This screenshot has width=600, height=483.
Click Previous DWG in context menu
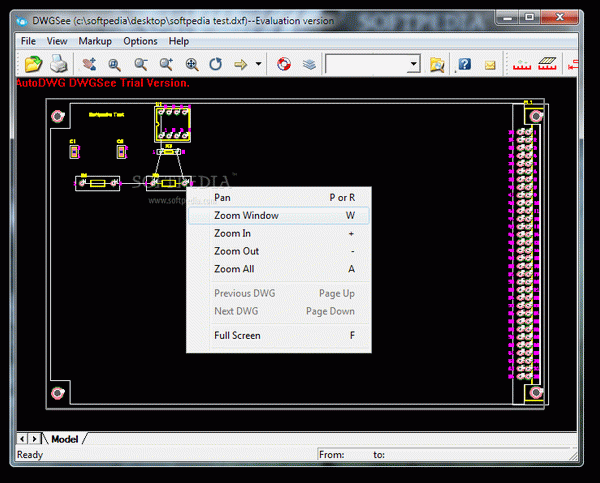click(279, 293)
